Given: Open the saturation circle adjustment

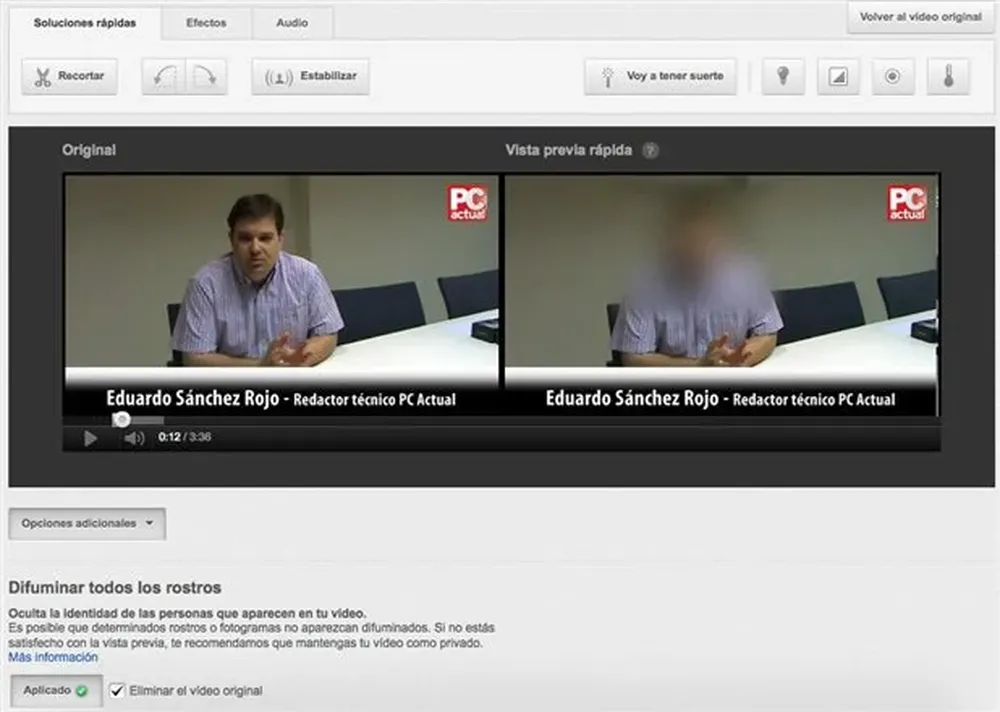Looking at the screenshot, I should tap(893, 77).
